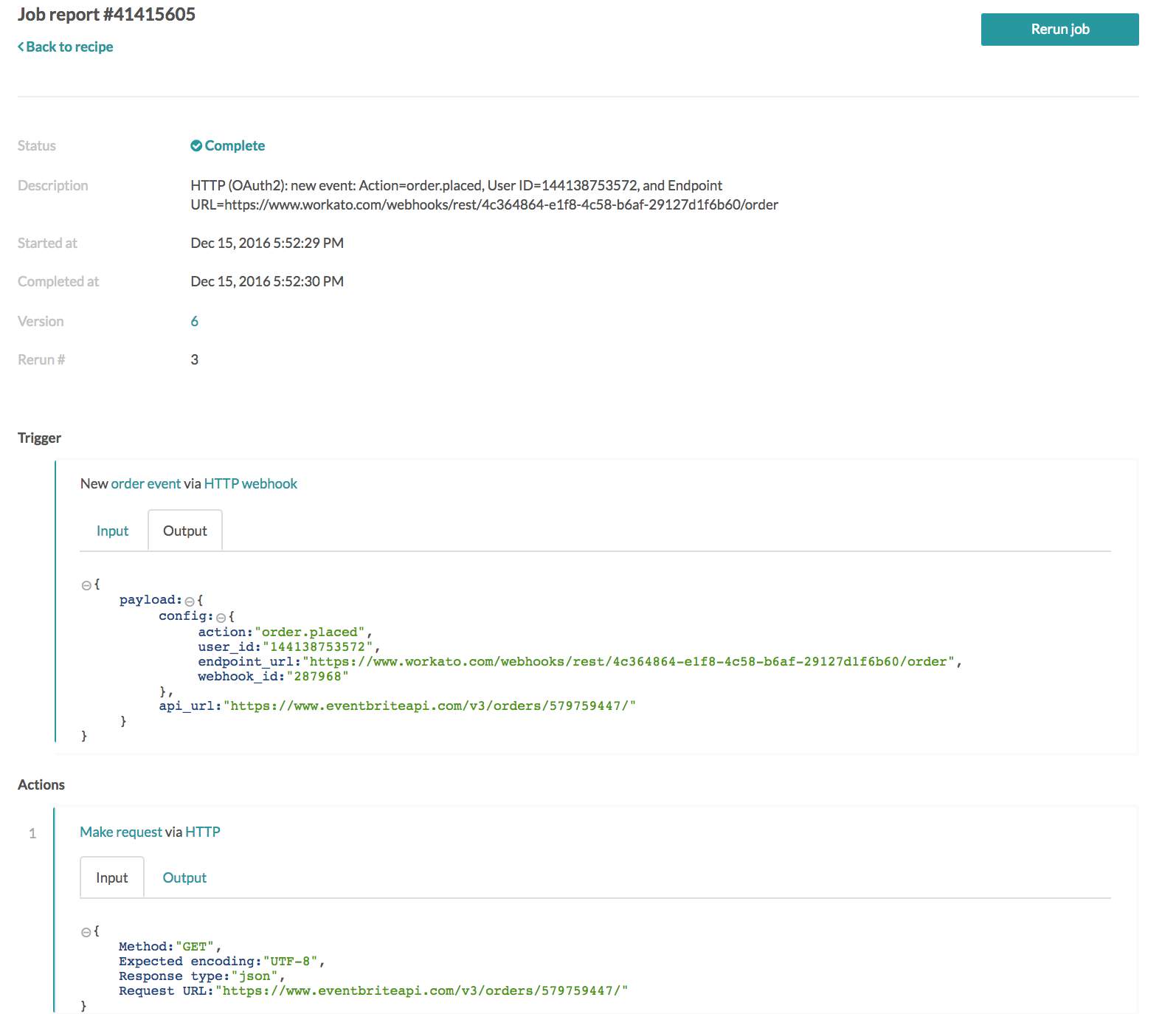Click the user_id value "144138753572"
This screenshot has height=1014, width=1176.
pyautogui.click(x=318, y=646)
